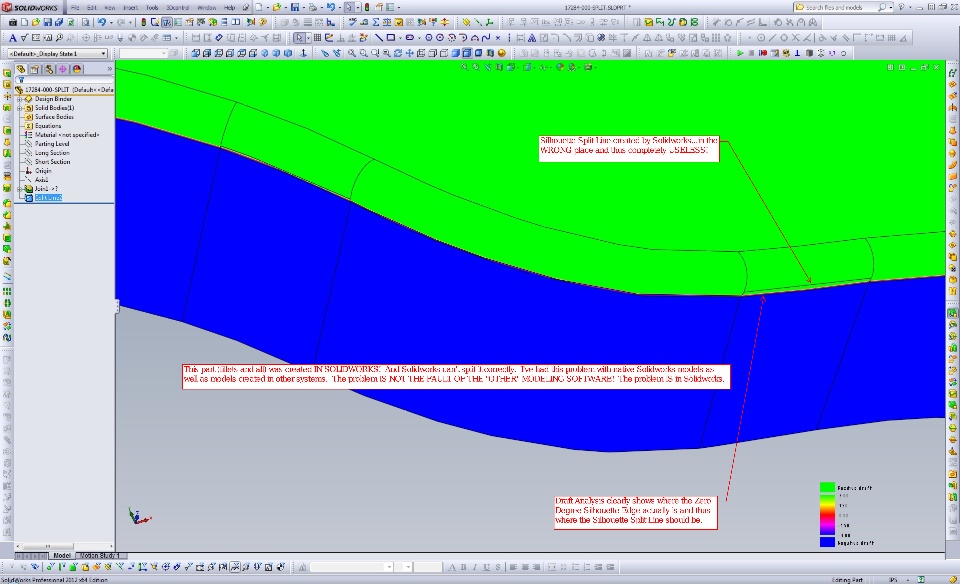Click the draft analysis gradient color bar
The height and width of the screenshot is (584, 960).
(x=827, y=515)
